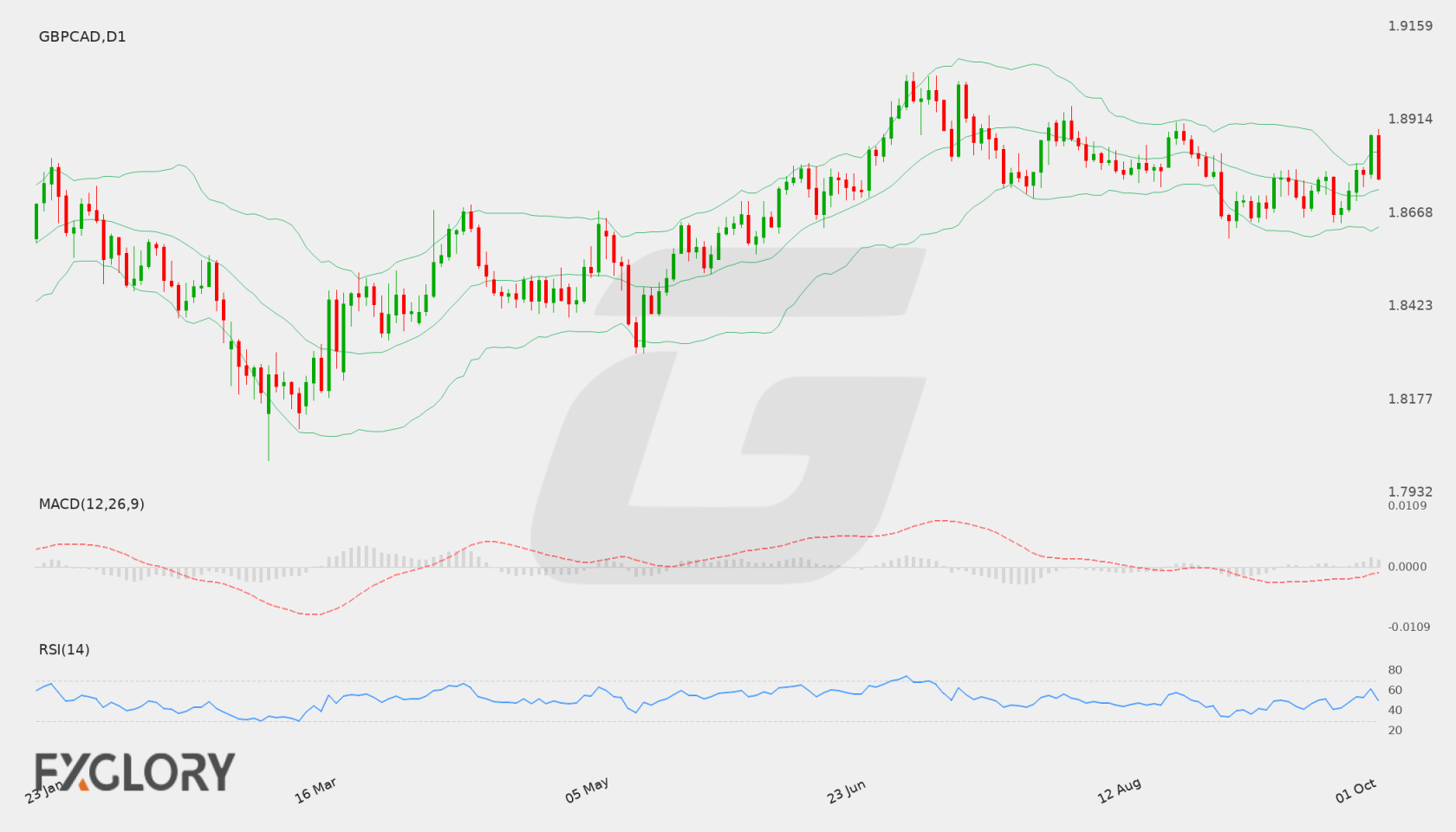Viewport: 1456px width, 832px height.
Task: Click the 1.8914 price axis label
Action: (x=1410, y=119)
